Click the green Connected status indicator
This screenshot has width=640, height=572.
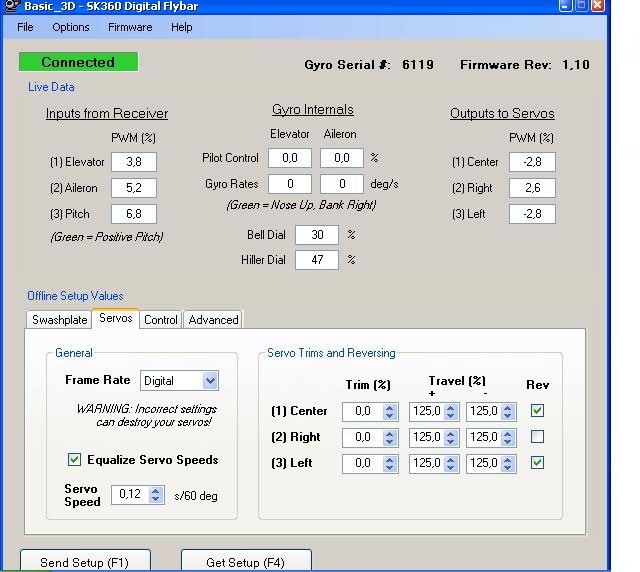(78, 62)
